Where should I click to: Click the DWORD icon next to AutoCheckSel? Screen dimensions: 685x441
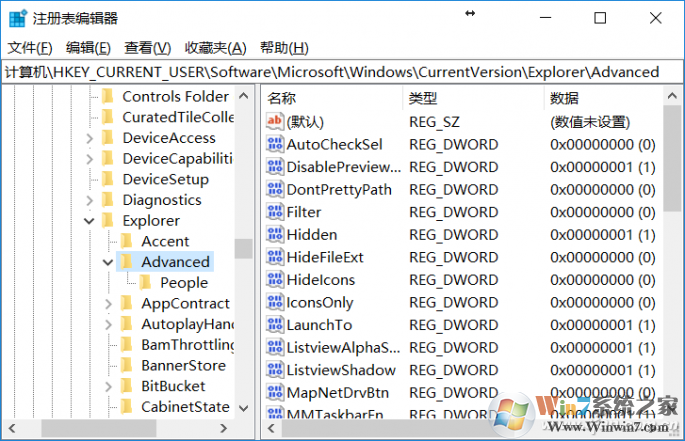pos(275,144)
